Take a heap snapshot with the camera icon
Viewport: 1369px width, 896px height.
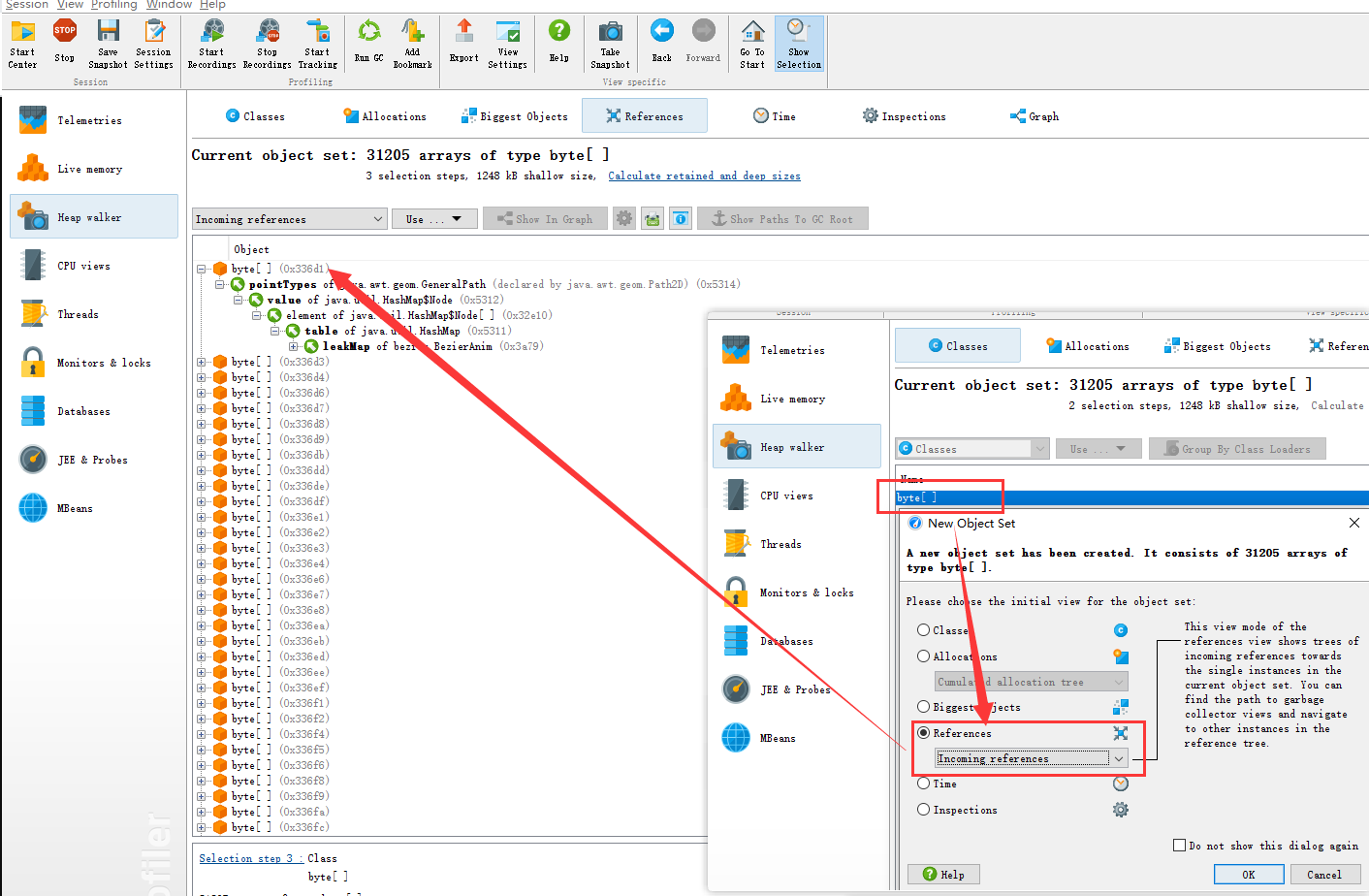click(x=610, y=39)
